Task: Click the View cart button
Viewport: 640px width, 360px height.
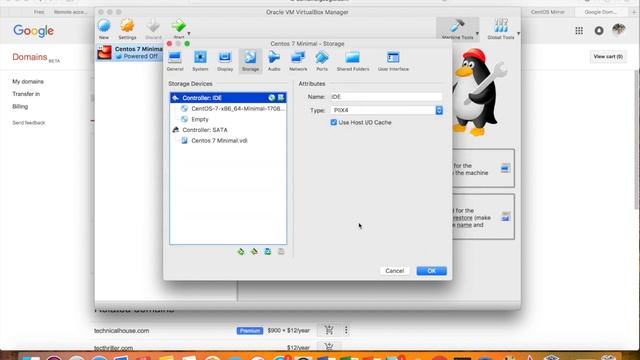Action: point(608,57)
